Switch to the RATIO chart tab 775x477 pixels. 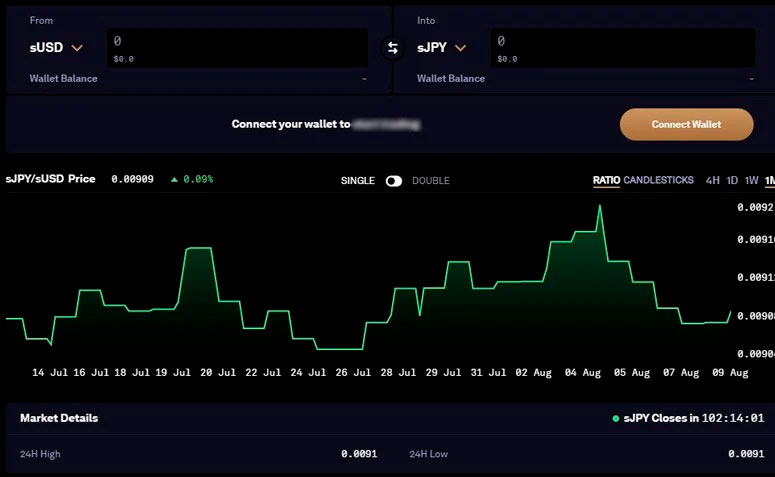tap(606, 180)
